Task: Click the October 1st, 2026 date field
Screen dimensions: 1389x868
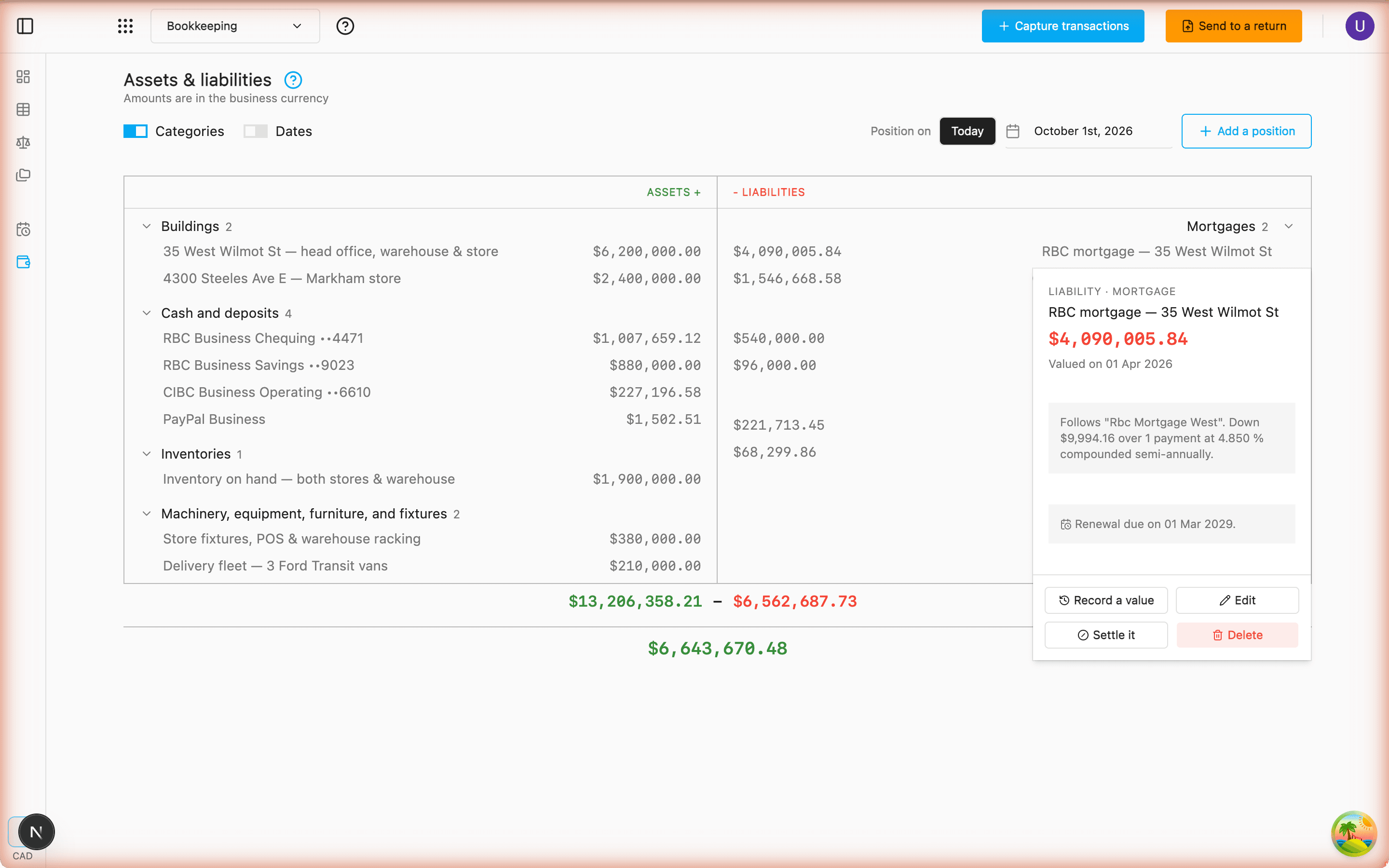Action: point(1088,132)
